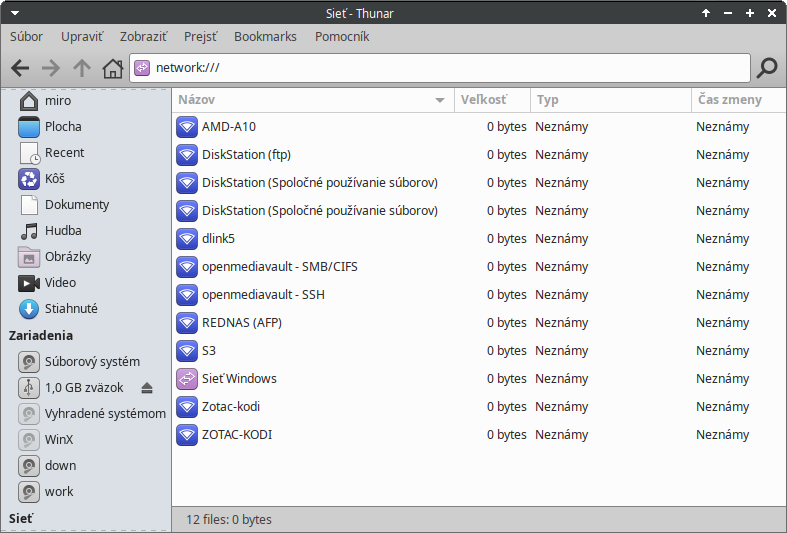The image size is (787, 533).
Task: Select the Zotac-kodi entry
Action: pos(230,407)
